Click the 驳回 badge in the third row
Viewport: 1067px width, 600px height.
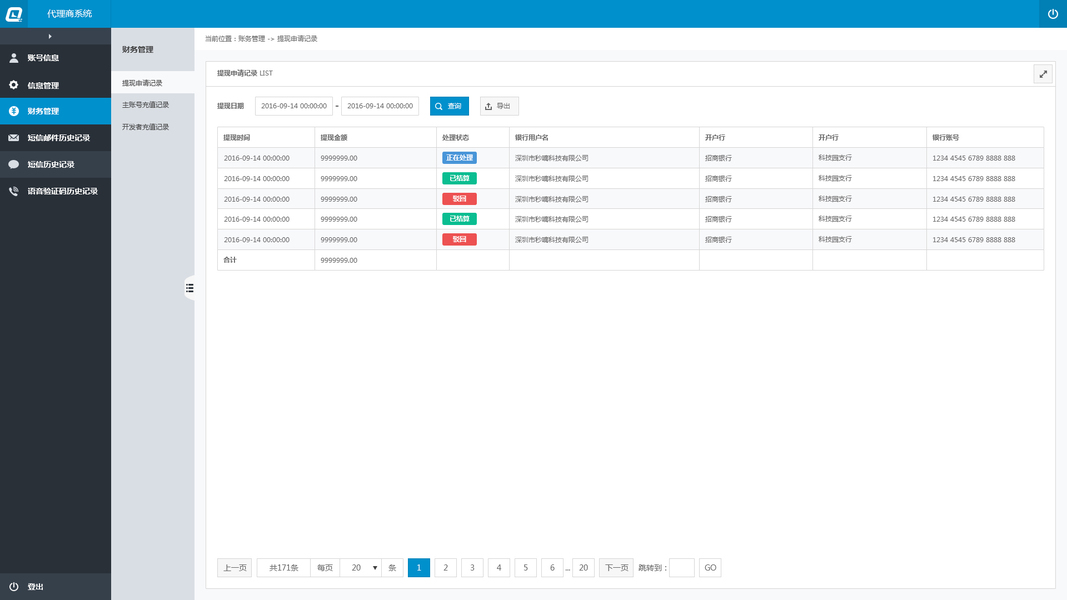459,199
